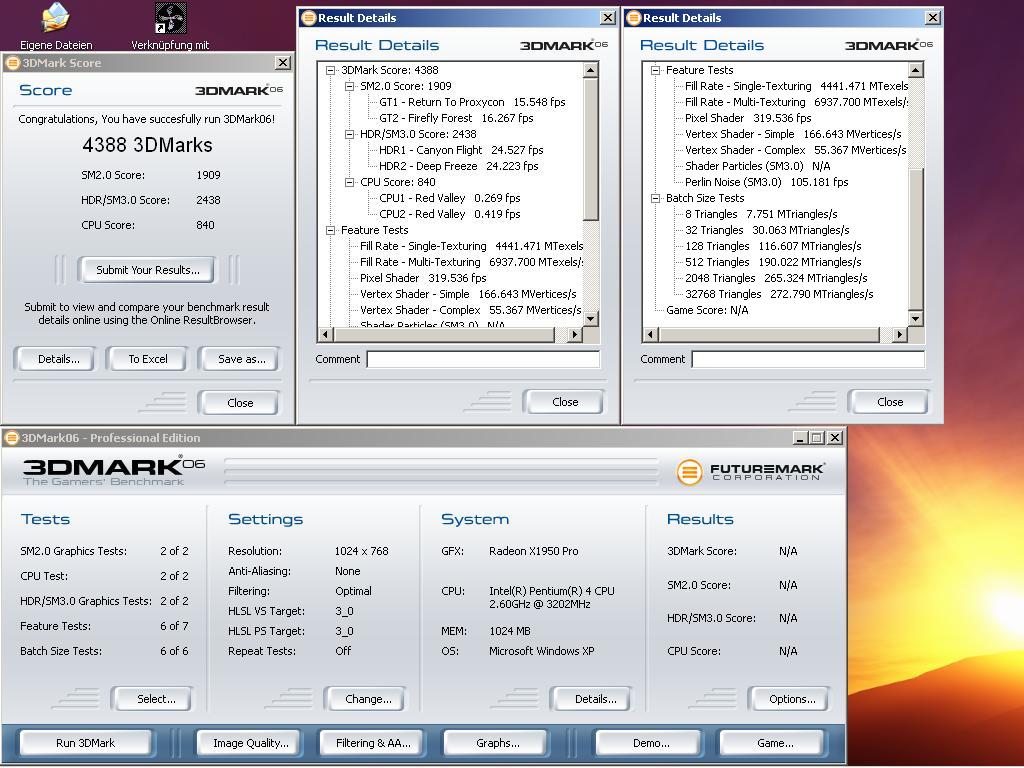The height and width of the screenshot is (768, 1024).
Task: Click scroll-right arrow in right Result Details tree
Action: pos(899,334)
